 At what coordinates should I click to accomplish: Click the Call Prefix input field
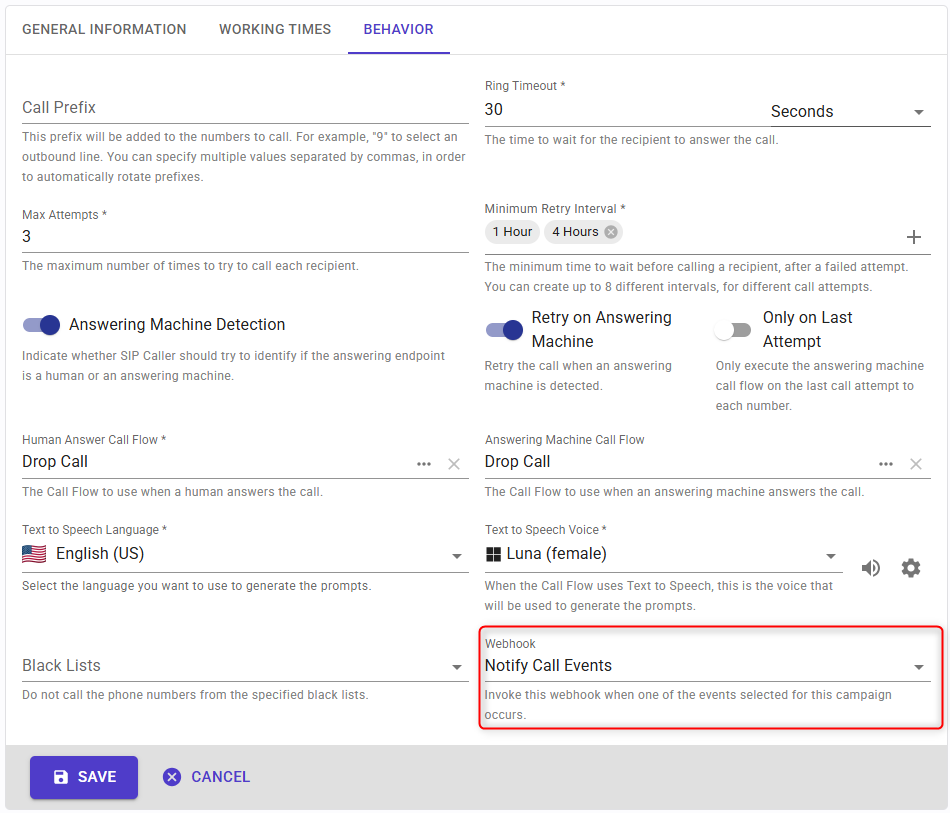[x=244, y=108]
